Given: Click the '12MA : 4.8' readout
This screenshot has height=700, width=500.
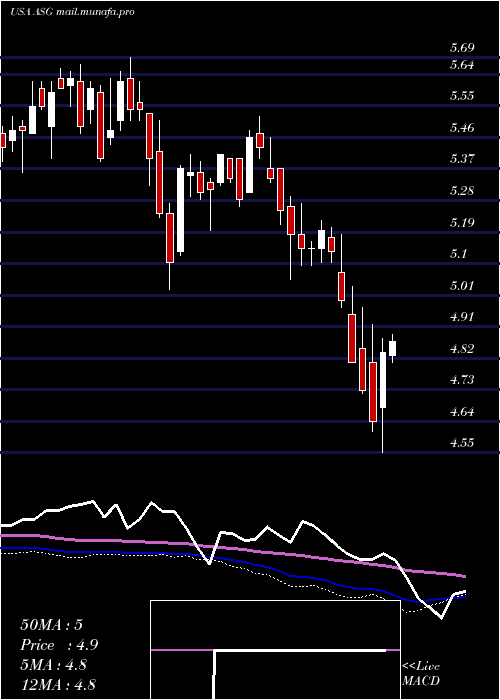Looking at the screenshot, I should tap(58, 685).
